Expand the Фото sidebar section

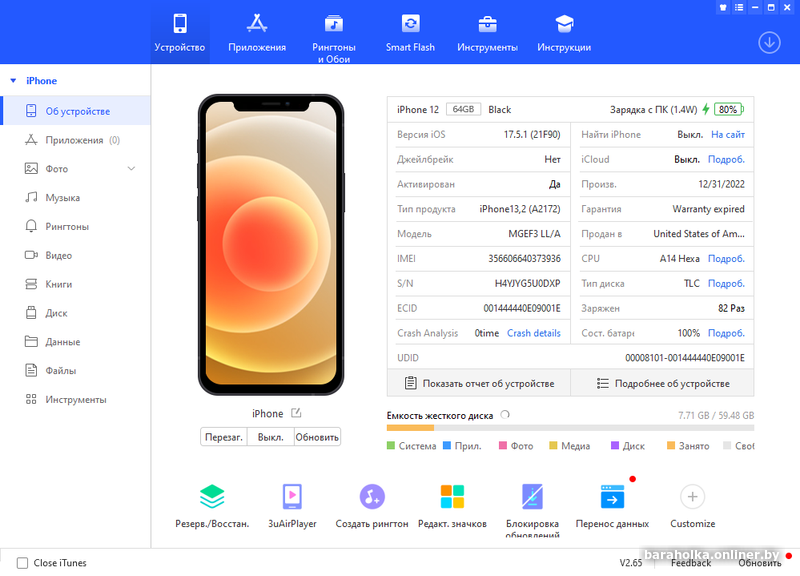(x=131, y=169)
